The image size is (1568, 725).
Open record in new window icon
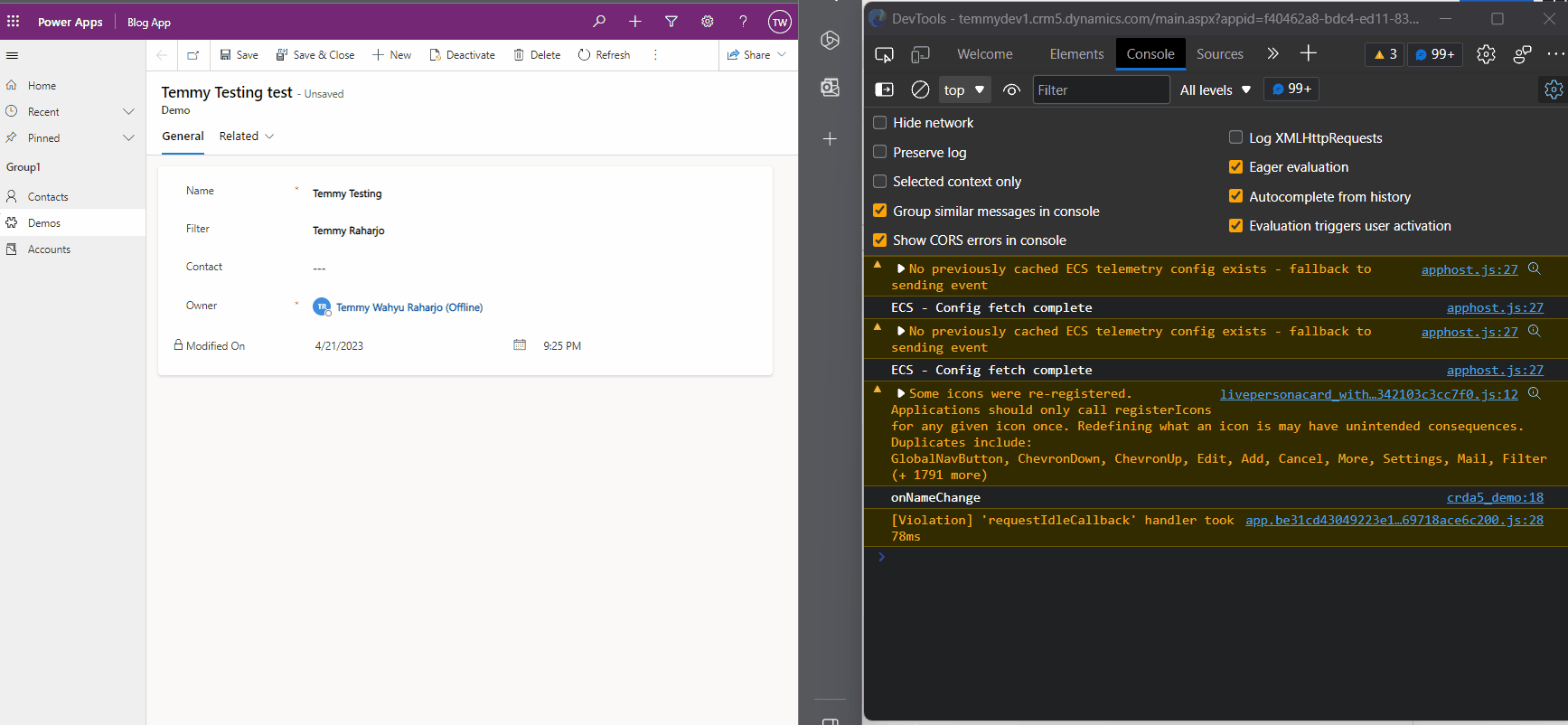point(193,55)
